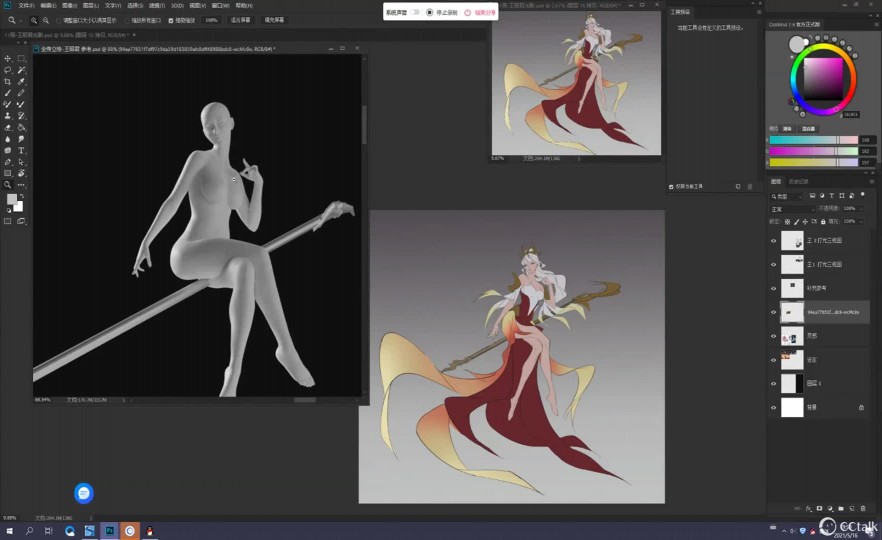The width and height of the screenshot is (882, 540).
Task: Click the Delete Layer trash icon
Action: 863,508
